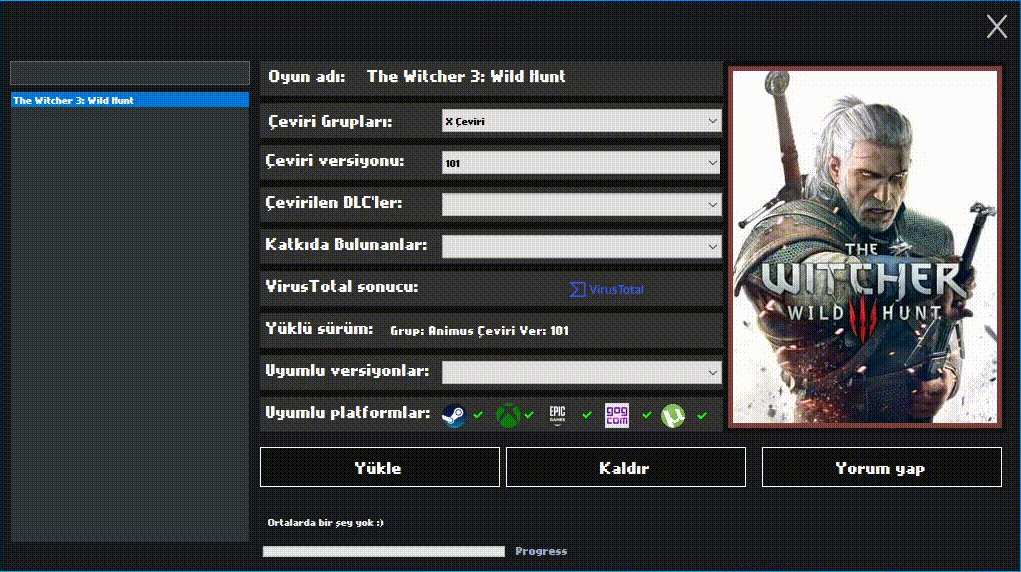Click the 'Uyumlu platformlar:' label

tap(348, 413)
